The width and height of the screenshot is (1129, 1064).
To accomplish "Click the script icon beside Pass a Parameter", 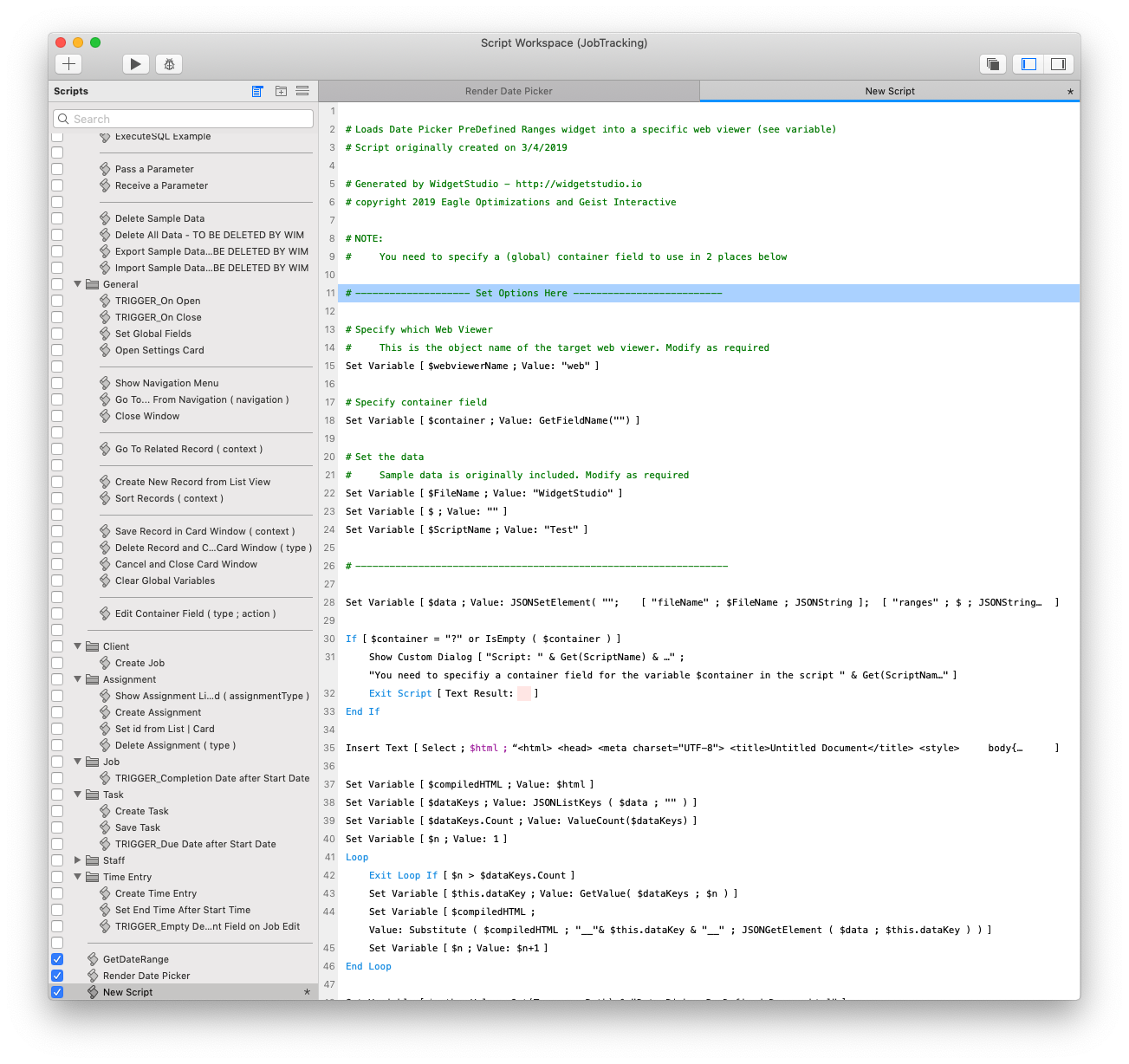I will tap(105, 169).
